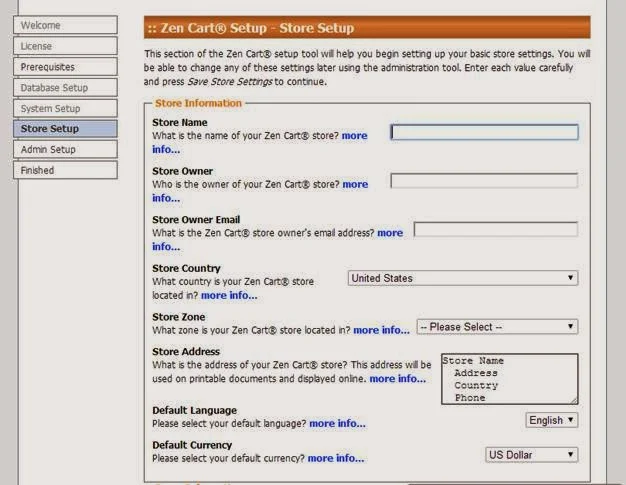Click the Store Address label

pyautogui.click(x=186, y=352)
